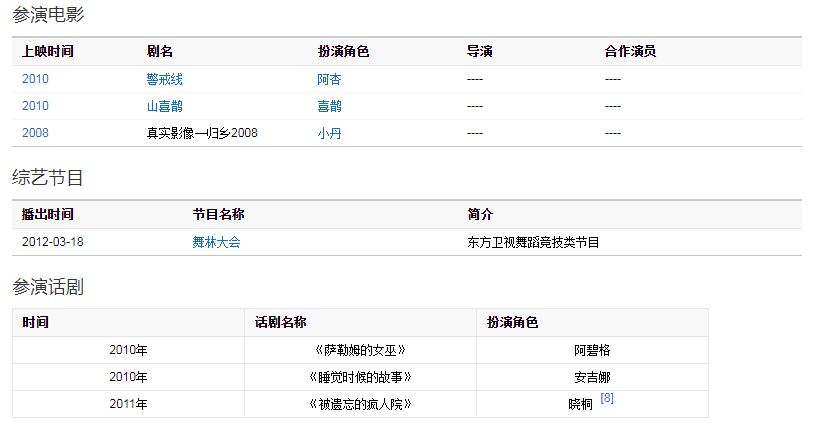This screenshot has width=825, height=428.
Task: Click the 东方卫视舞蹈竞技类节目 description text
Action: click(x=533, y=242)
